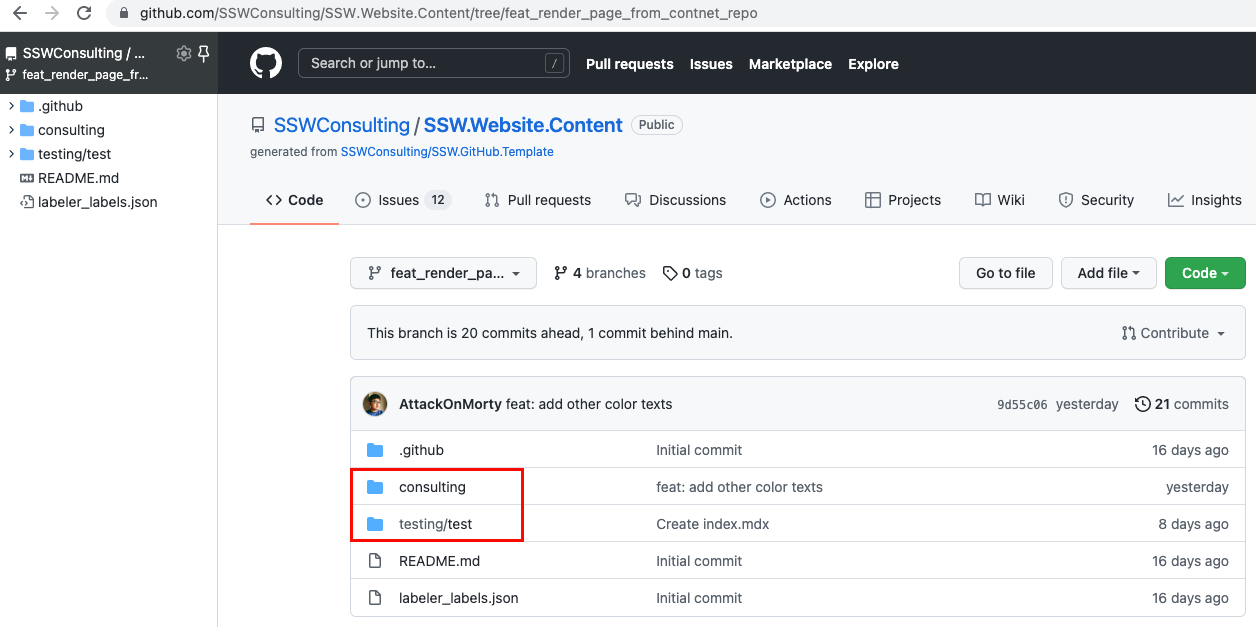Screen dimensions: 1256x627
Task: Expand the Contribute dropdown
Action: pos(1174,333)
